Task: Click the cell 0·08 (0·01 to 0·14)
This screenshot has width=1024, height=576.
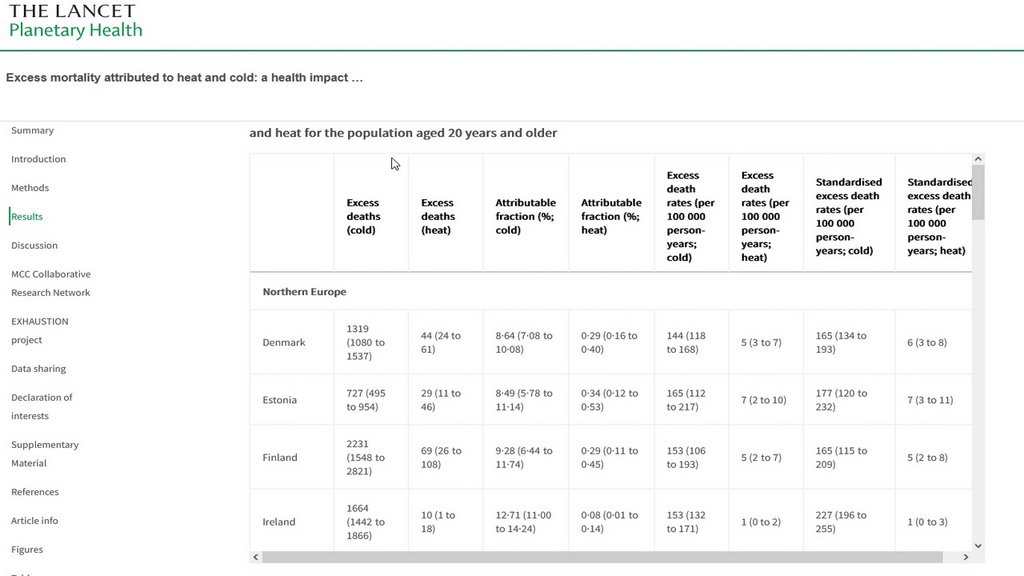Action: click(x=609, y=522)
